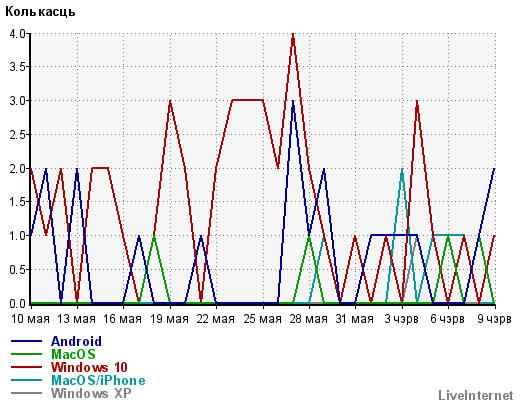This screenshot has width=520, height=405.
Task: Click the chart title Колькасць
Action: click(x=40, y=12)
